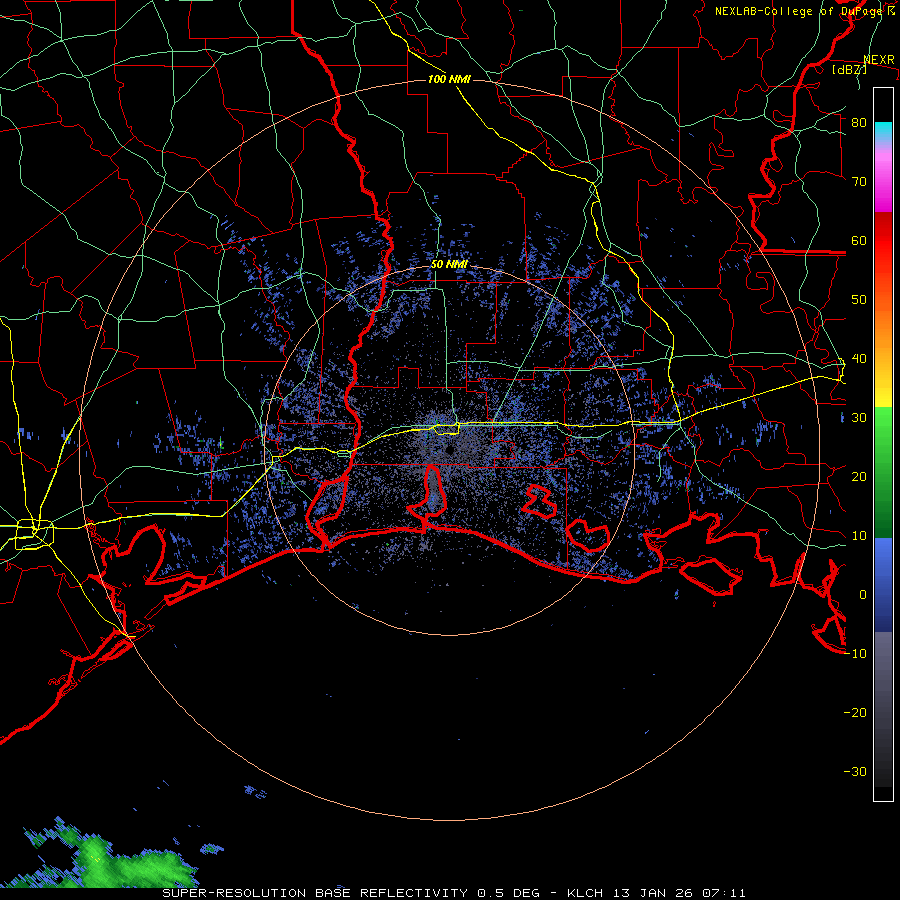Click the -10 value on the dBZ scale
The image size is (900, 900).
point(855,653)
